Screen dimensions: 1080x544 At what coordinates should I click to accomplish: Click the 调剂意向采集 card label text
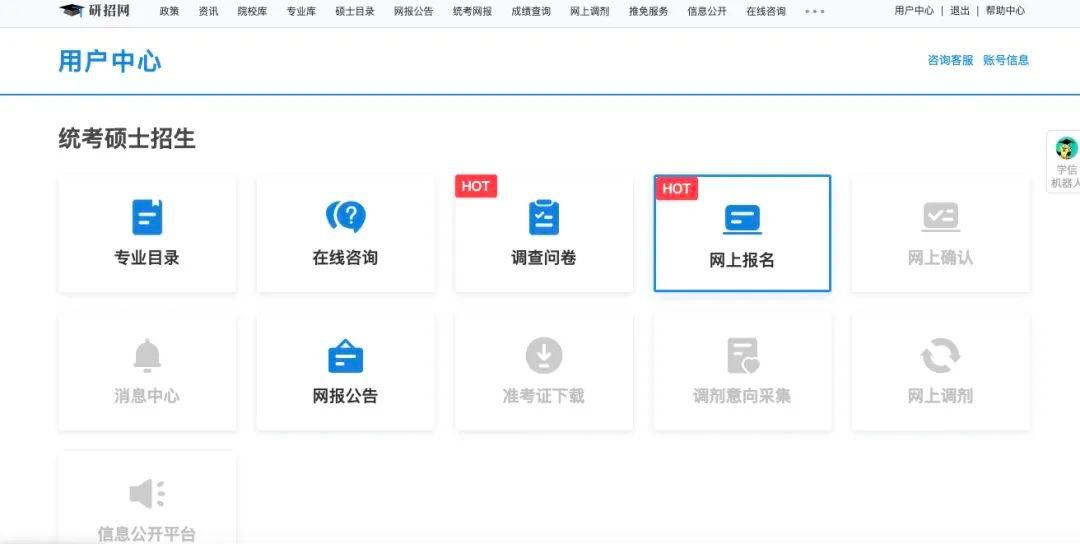742,396
